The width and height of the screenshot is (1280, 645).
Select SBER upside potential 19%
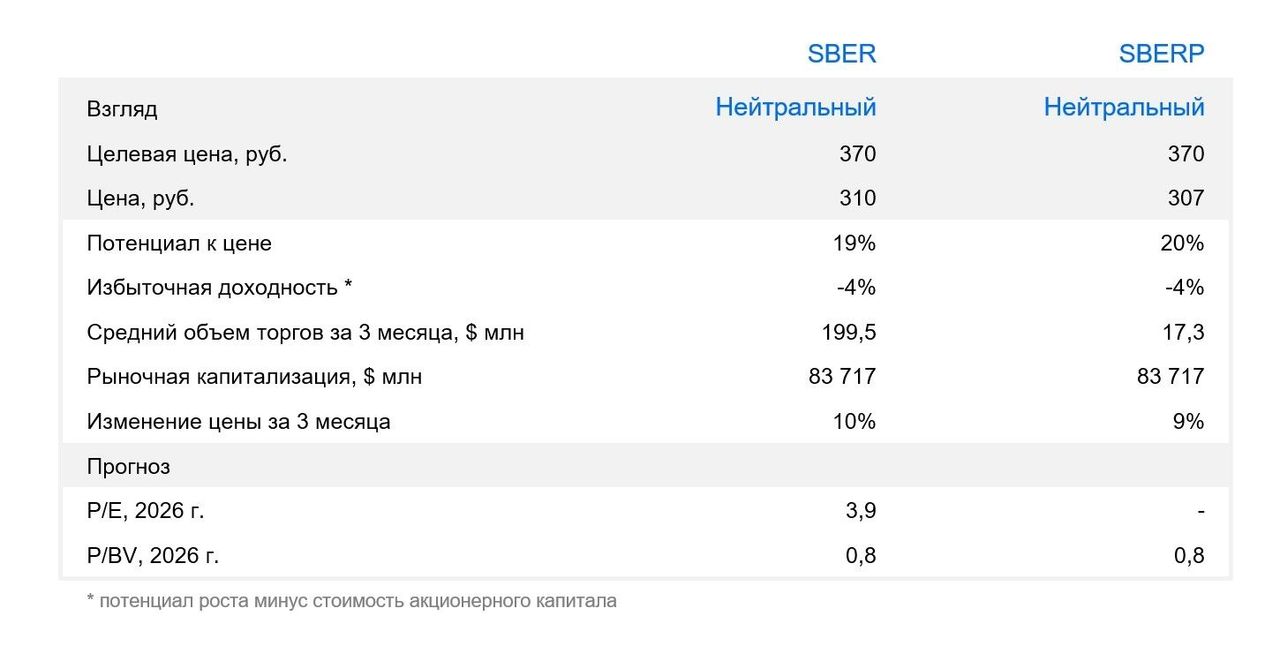click(855, 243)
